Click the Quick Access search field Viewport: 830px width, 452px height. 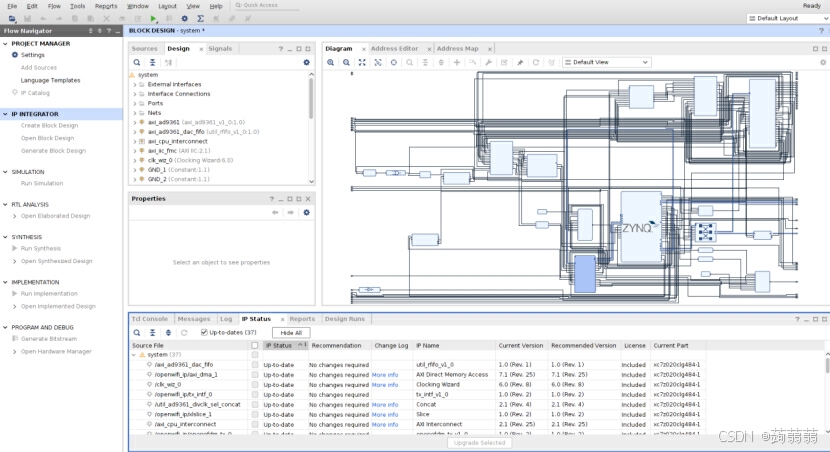(x=266, y=5)
